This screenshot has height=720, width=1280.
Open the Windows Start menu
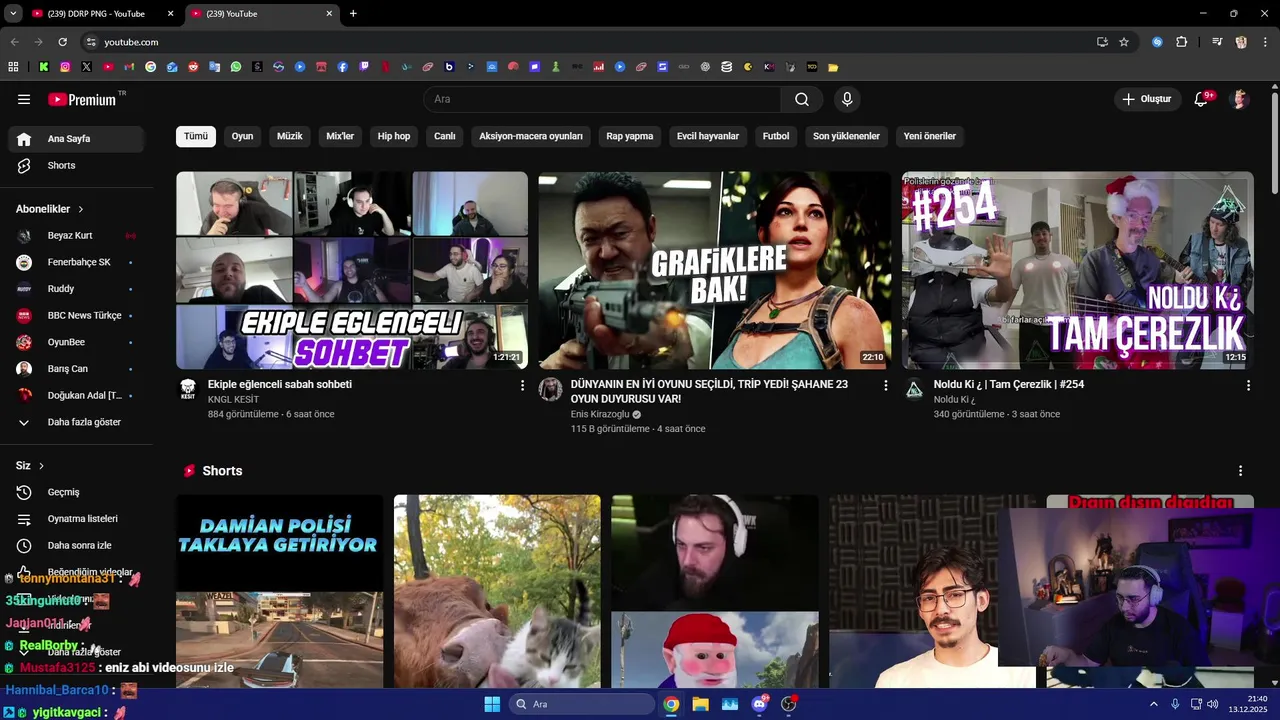492,704
